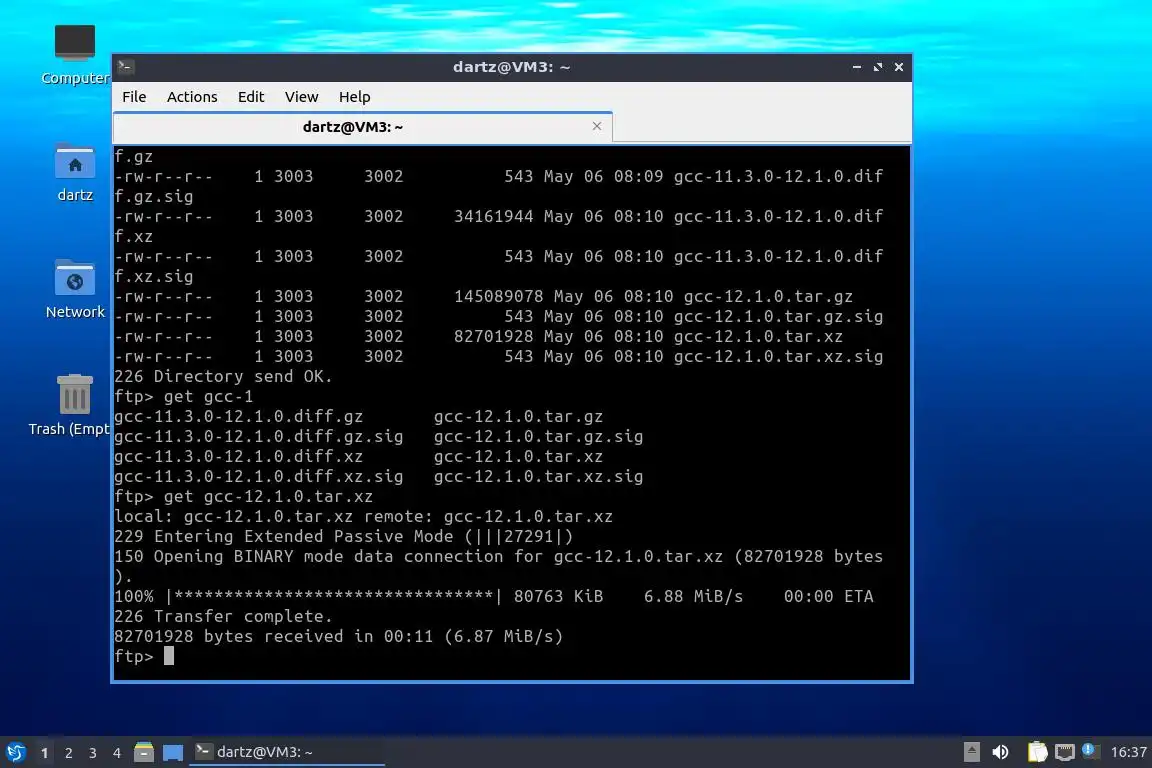This screenshot has width=1152, height=768.
Task: Click the '6.88 MiB/s' transfer speed
Action: 694,596
